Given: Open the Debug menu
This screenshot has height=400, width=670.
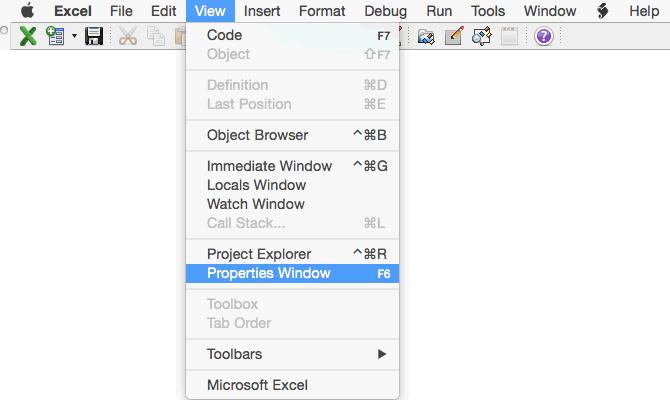Looking at the screenshot, I should pyautogui.click(x=385, y=11).
